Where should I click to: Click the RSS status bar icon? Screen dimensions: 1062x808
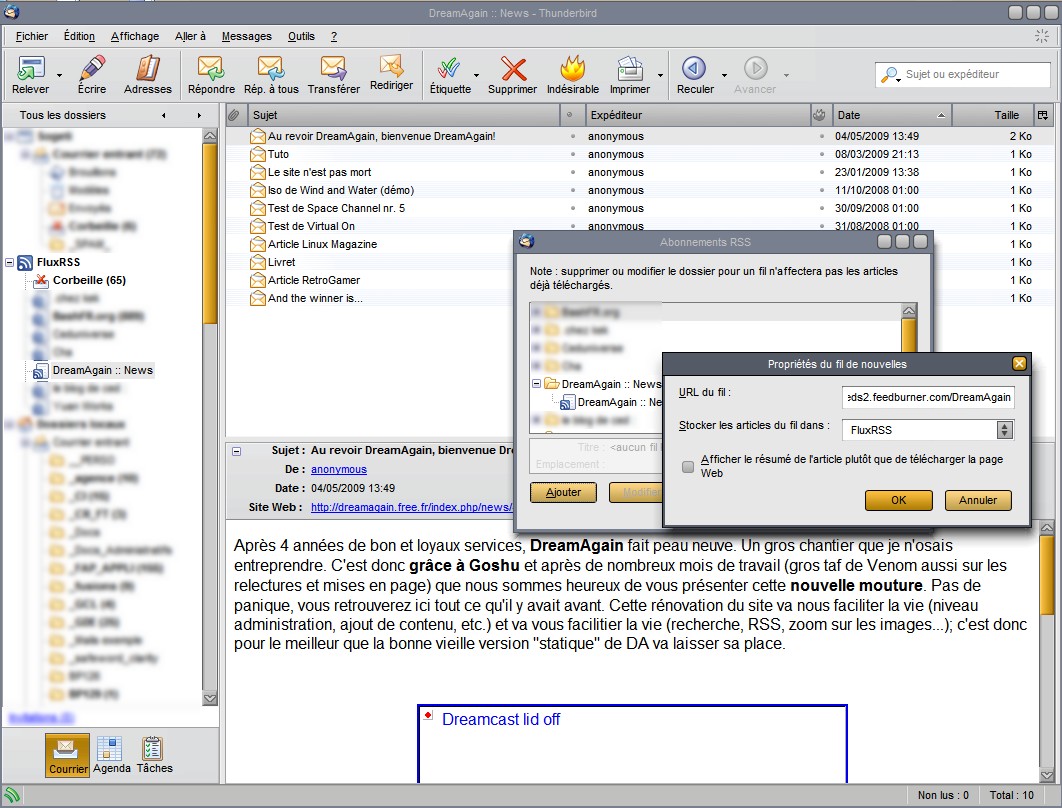[x=12, y=795]
